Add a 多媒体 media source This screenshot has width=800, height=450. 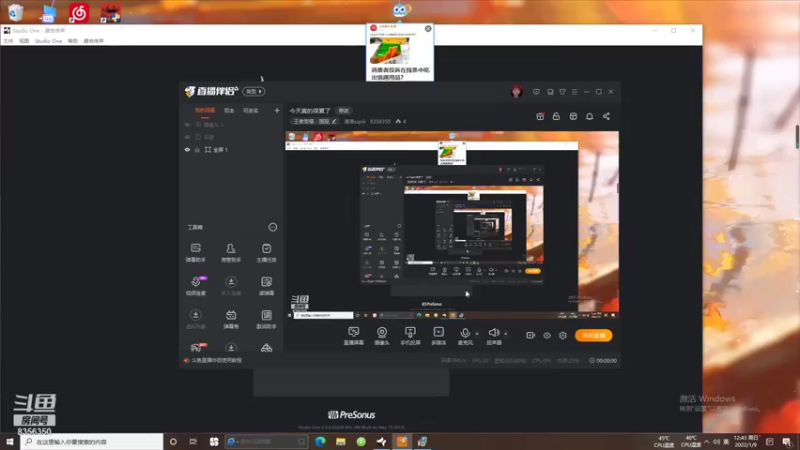coord(439,336)
